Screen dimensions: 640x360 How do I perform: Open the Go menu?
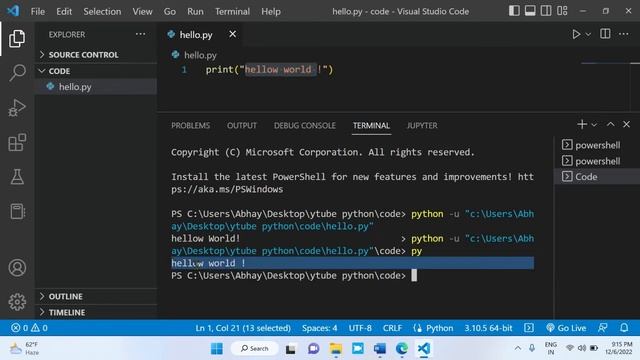pyautogui.click(x=169, y=11)
